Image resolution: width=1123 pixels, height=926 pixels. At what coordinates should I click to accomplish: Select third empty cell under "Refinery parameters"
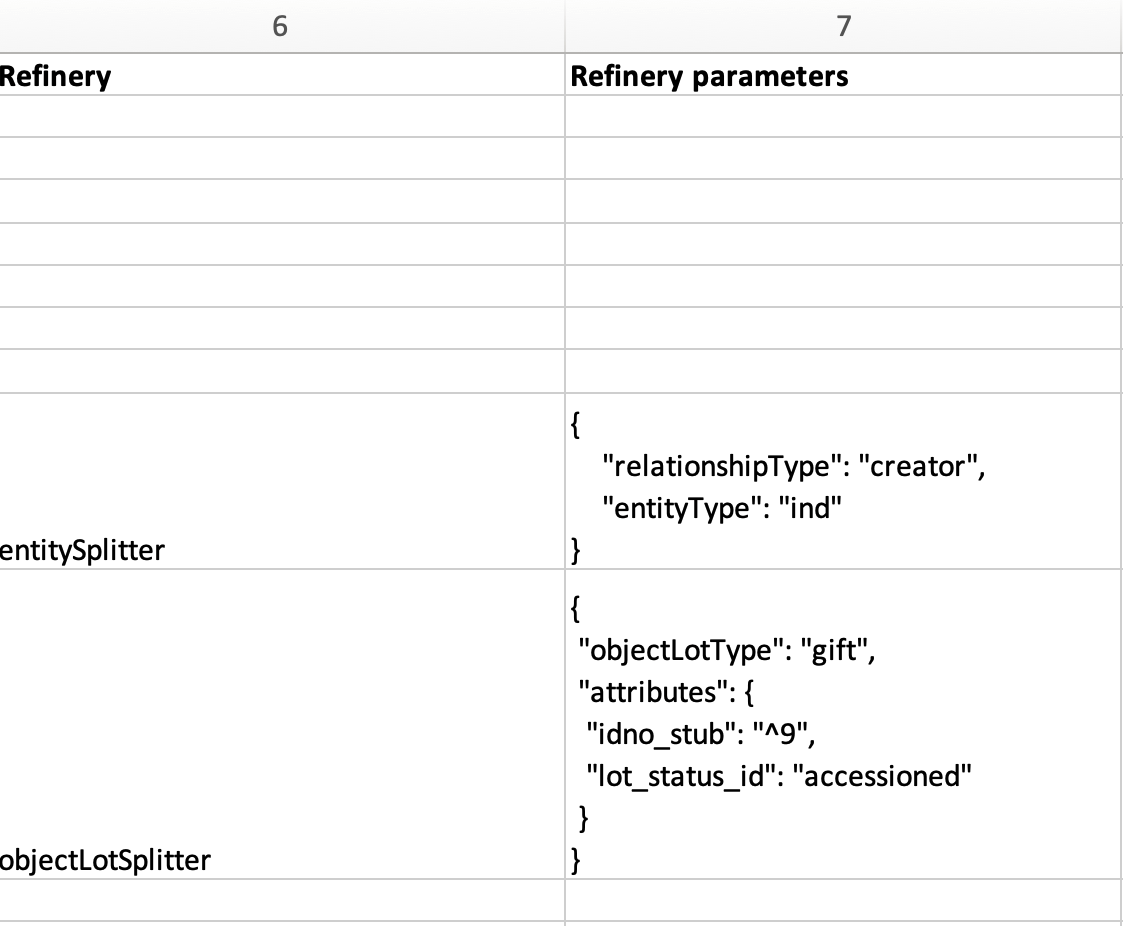pos(843,201)
